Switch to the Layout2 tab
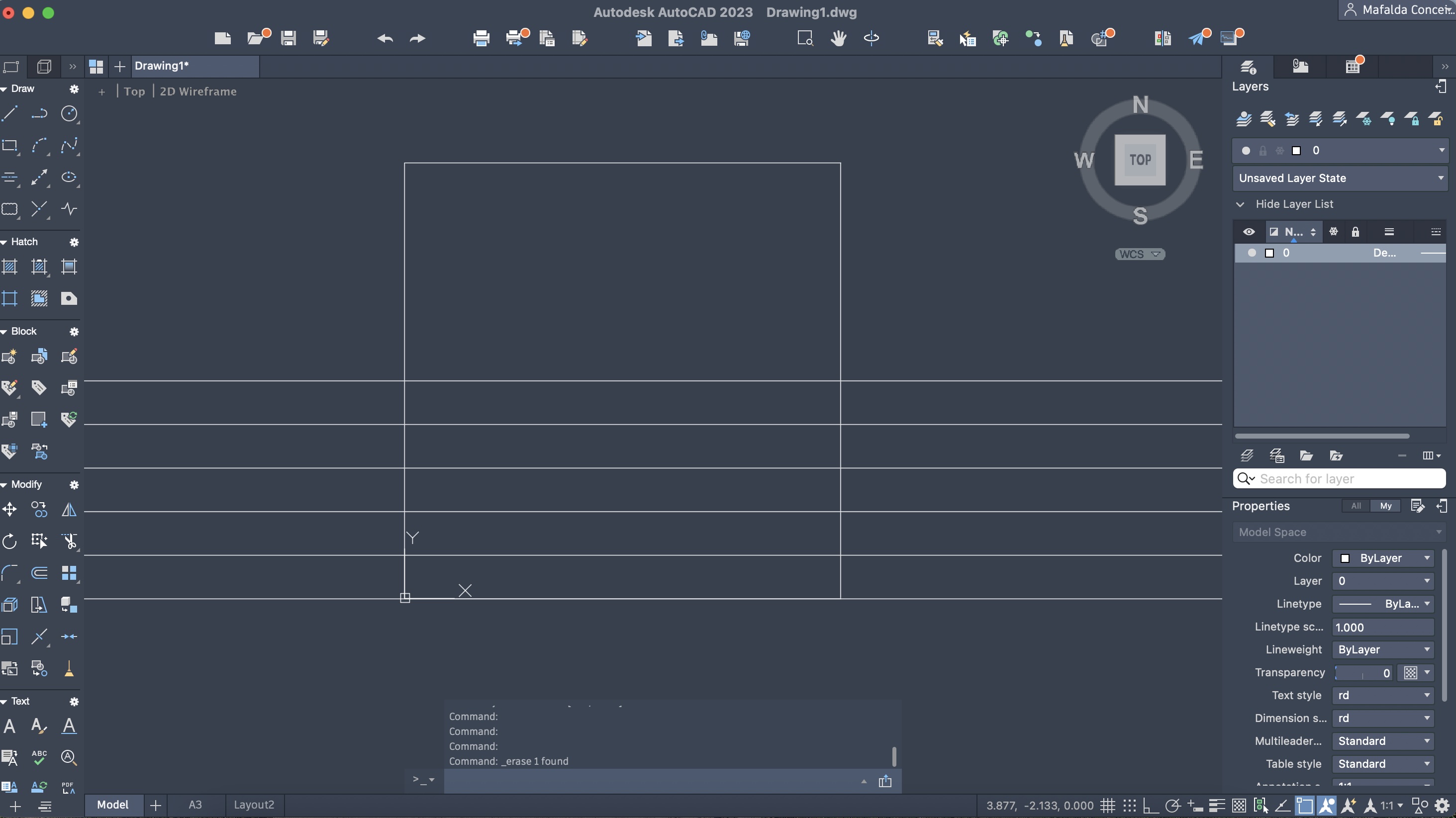The height and width of the screenshot is (818, 1456). pos(254,805)
